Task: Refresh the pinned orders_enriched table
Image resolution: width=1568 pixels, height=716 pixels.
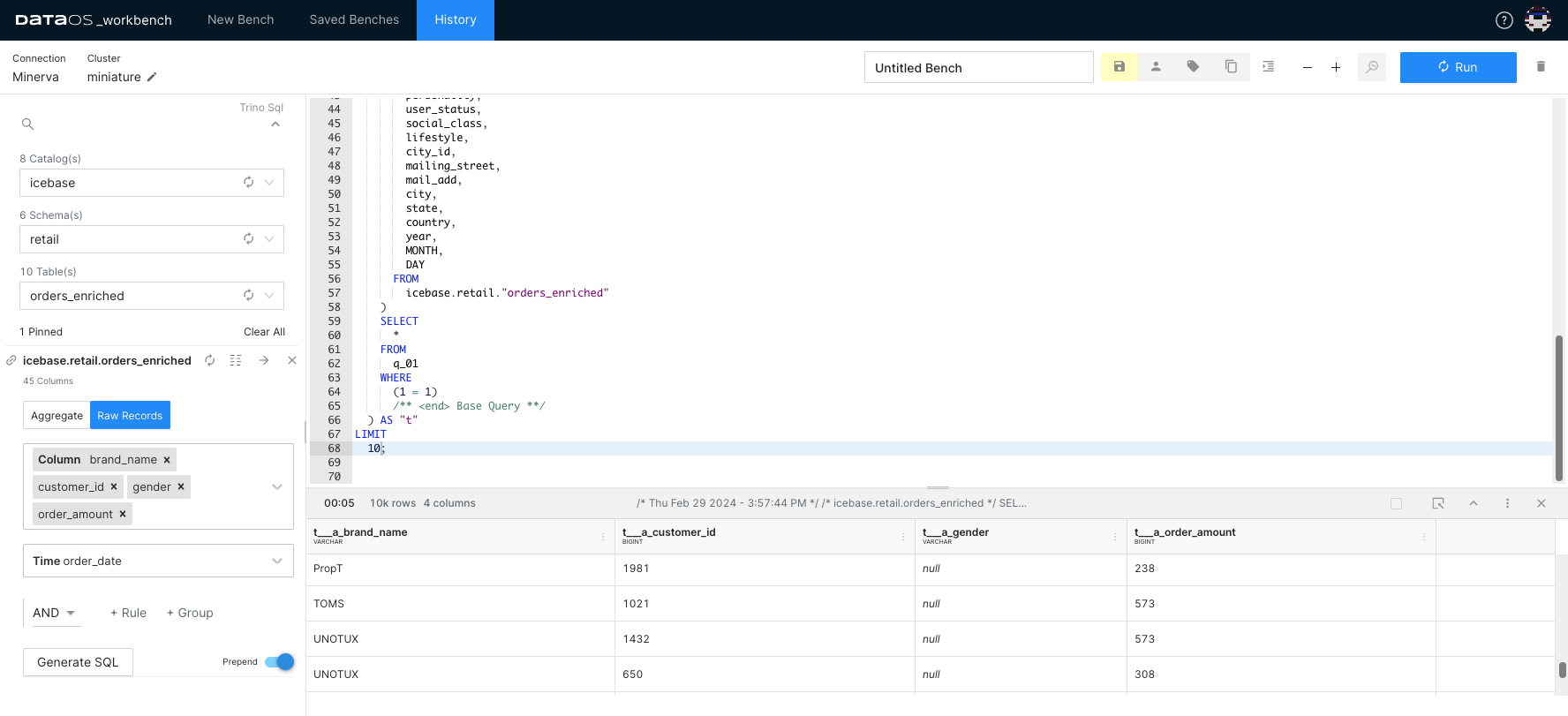Action: (210, 360)
